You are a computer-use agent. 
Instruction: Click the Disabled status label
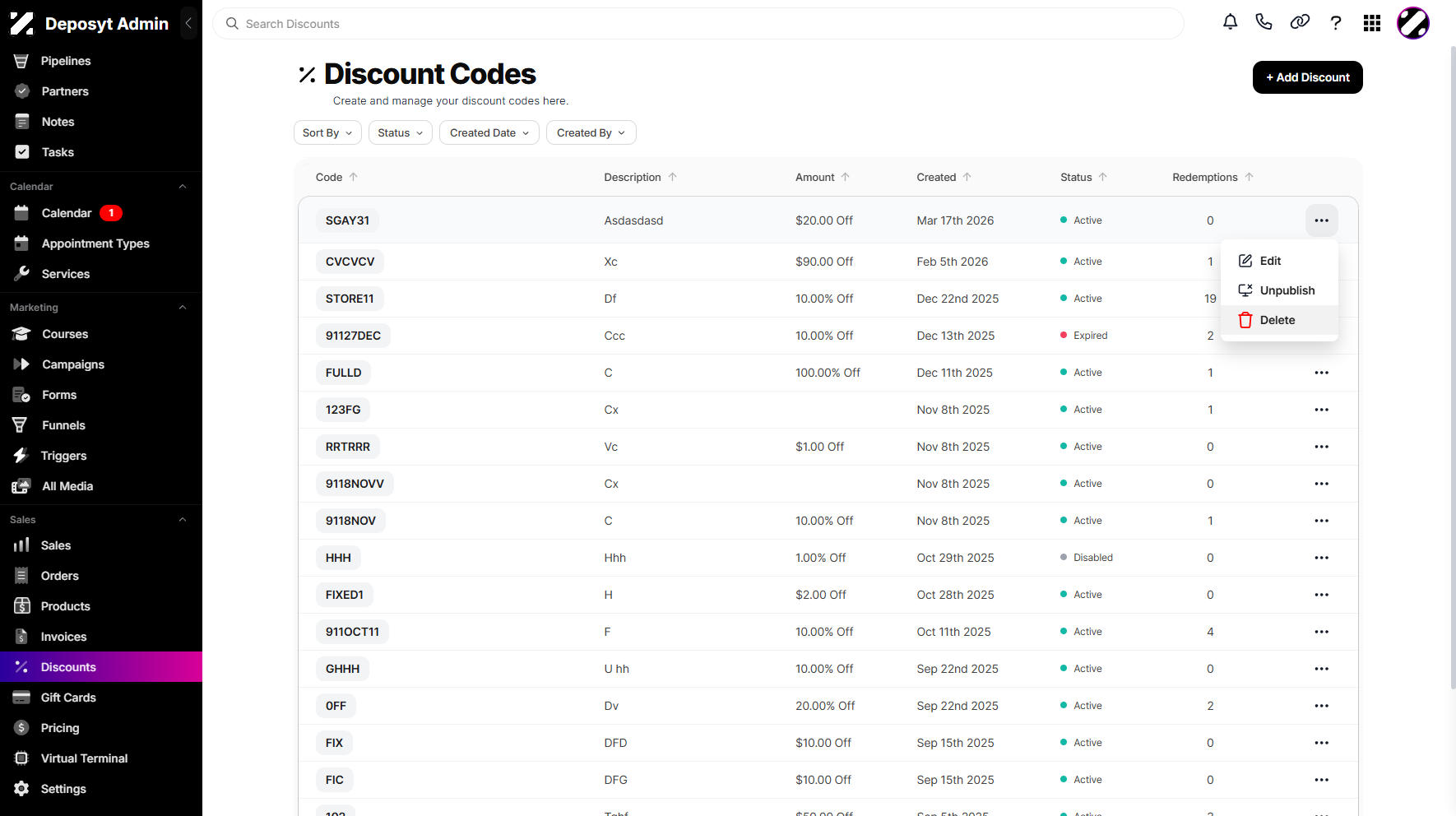[1092, 558]
